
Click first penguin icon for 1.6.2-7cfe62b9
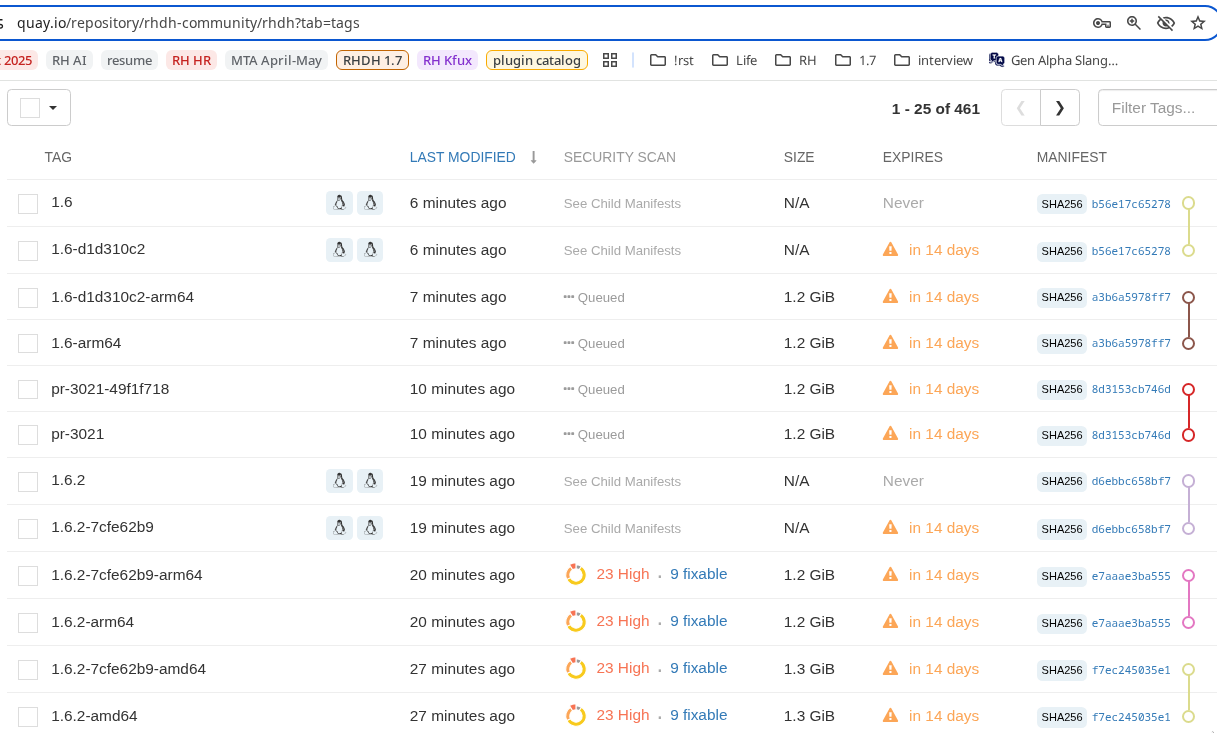(339, 528)
